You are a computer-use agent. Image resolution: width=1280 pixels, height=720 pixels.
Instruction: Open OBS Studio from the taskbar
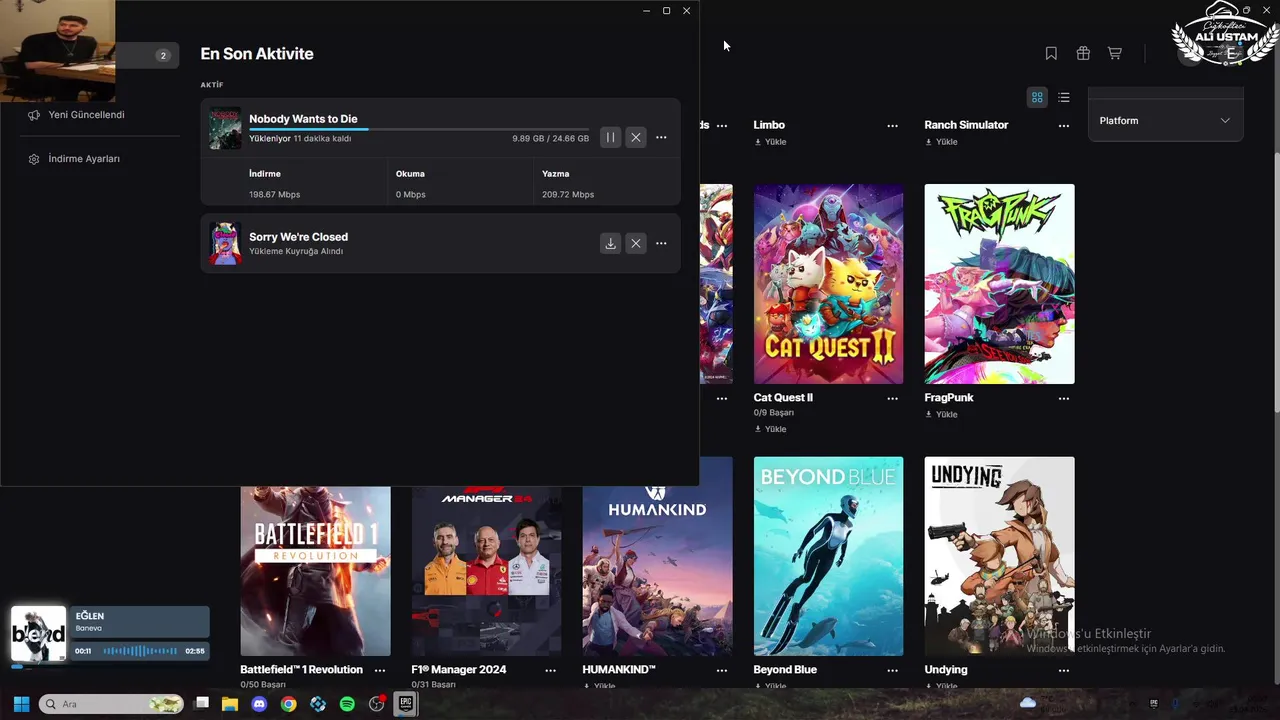(377, 704)
